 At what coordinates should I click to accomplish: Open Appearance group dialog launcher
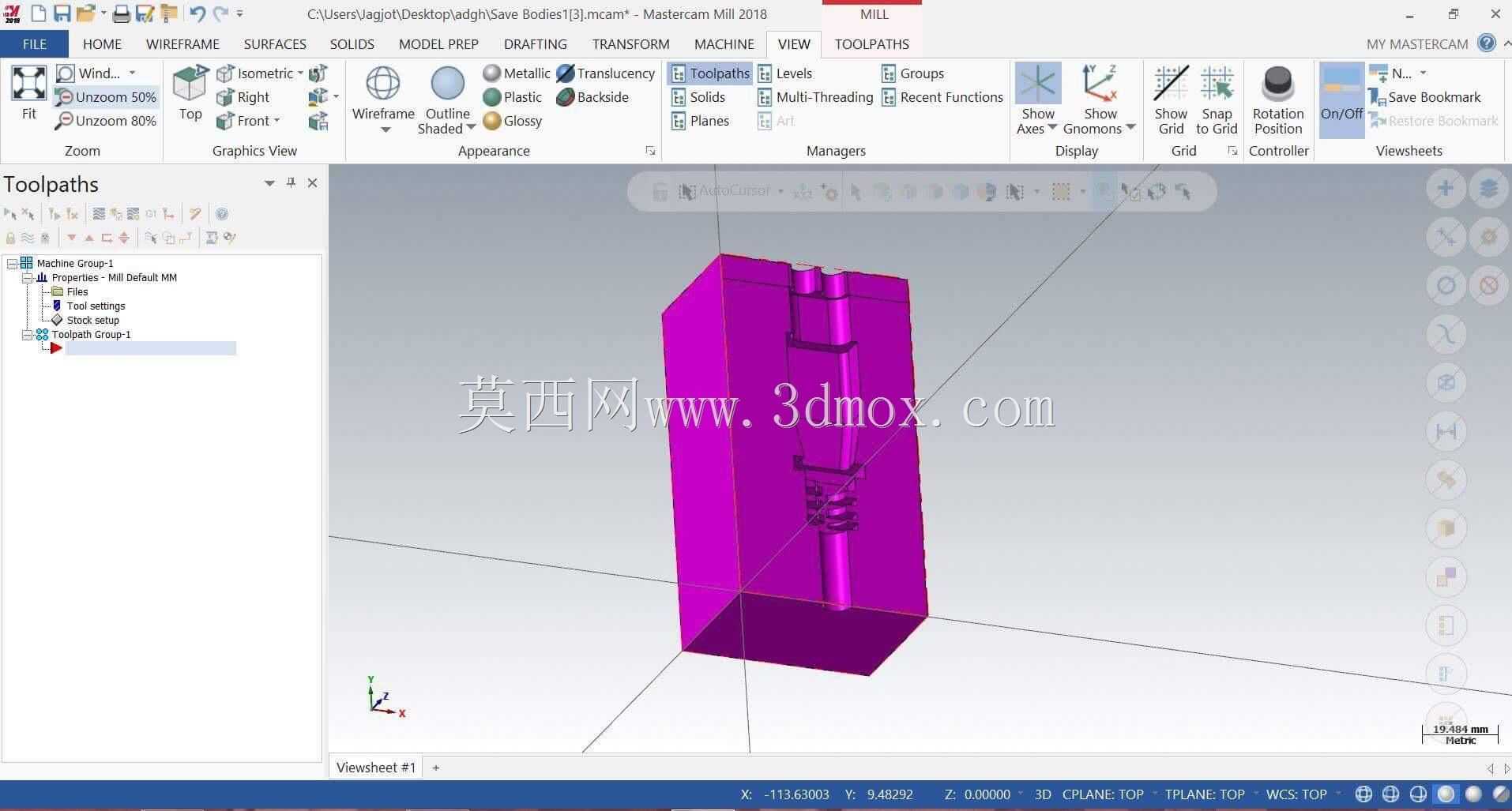(x=650, y=151)
